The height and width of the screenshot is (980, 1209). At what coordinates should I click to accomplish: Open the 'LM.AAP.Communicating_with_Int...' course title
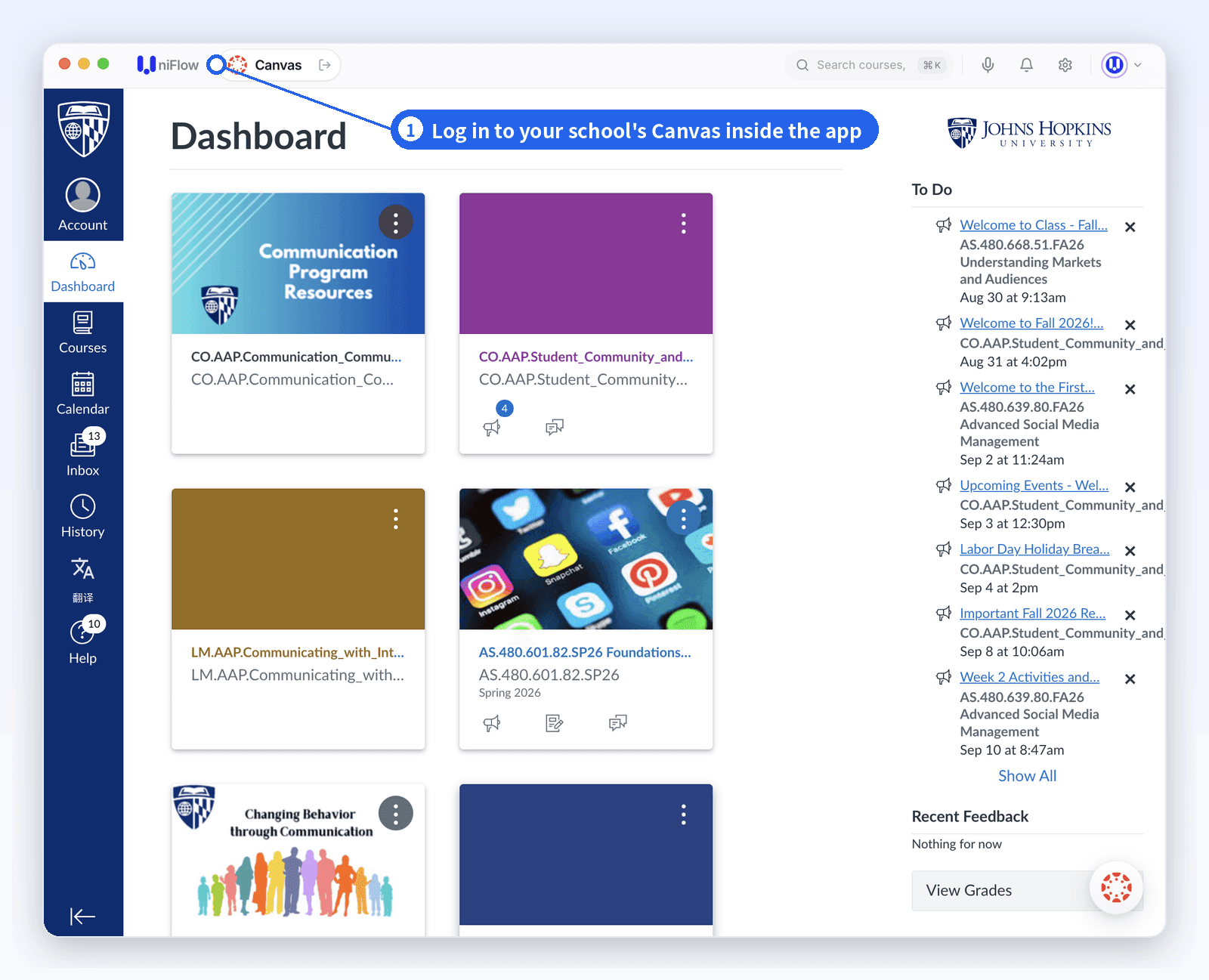[x=298, y=652]
